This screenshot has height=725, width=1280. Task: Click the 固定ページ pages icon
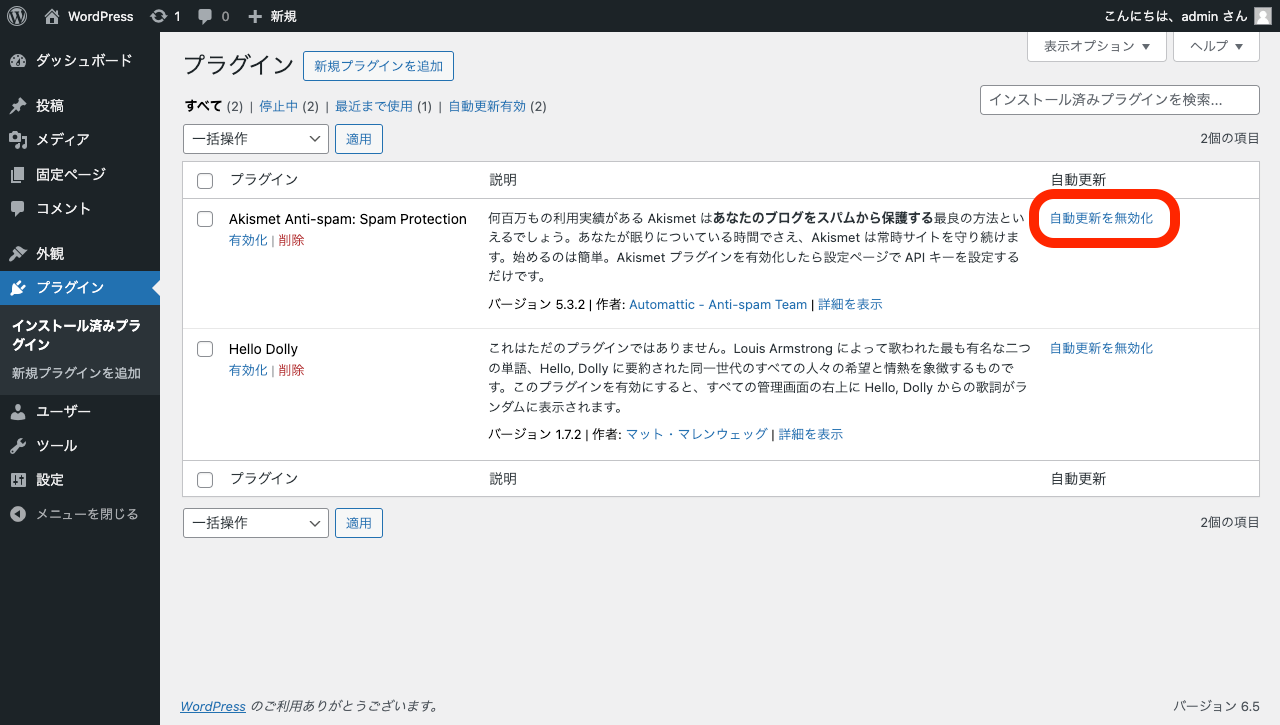[18, 175]
